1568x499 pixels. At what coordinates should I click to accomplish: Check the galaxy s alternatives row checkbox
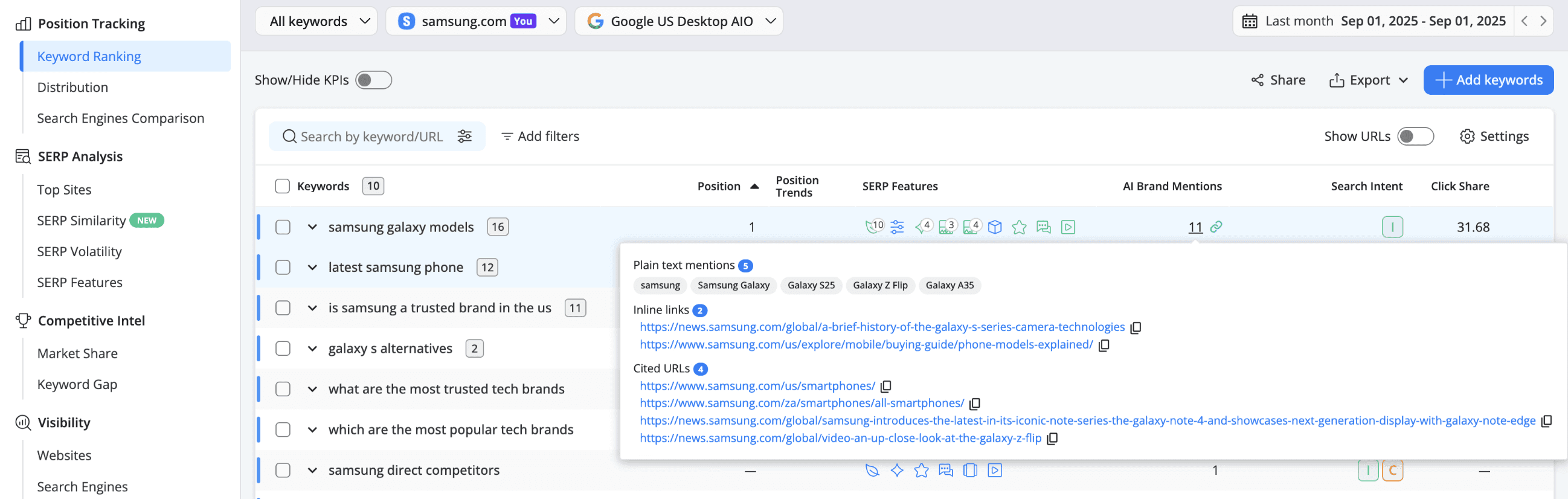tap(283, 349)
